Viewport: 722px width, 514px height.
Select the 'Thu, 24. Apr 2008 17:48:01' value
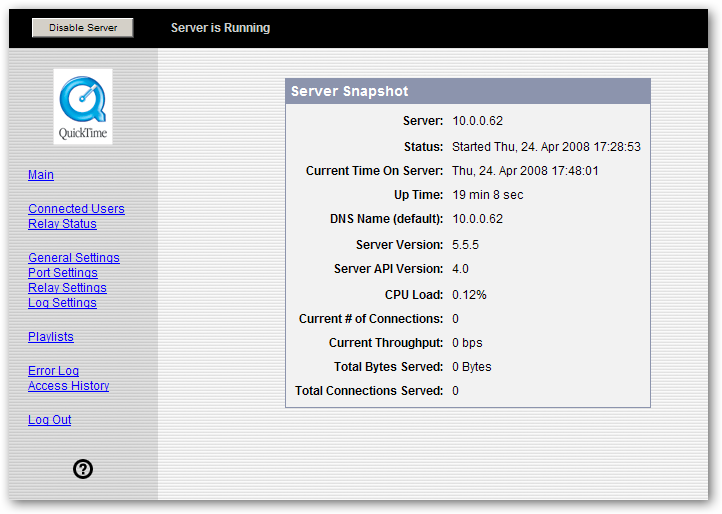tap(525, 171)
